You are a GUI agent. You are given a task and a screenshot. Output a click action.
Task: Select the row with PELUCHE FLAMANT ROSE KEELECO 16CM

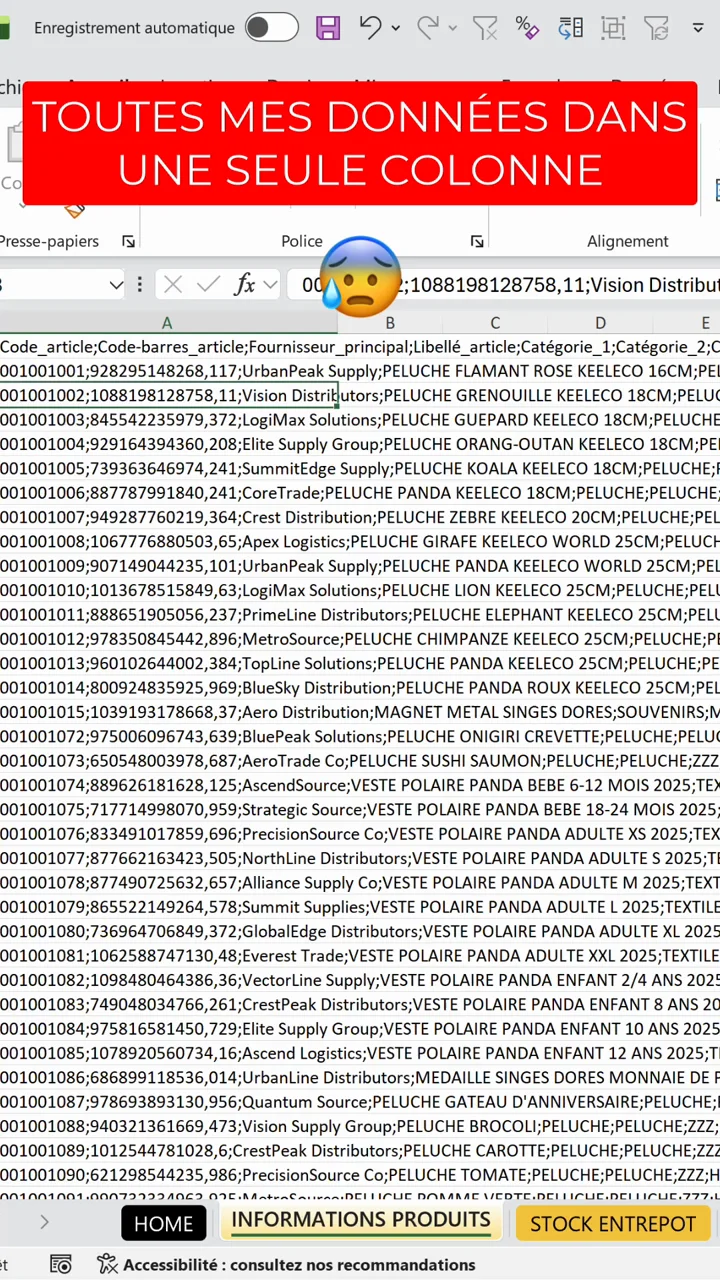(360, 371)
